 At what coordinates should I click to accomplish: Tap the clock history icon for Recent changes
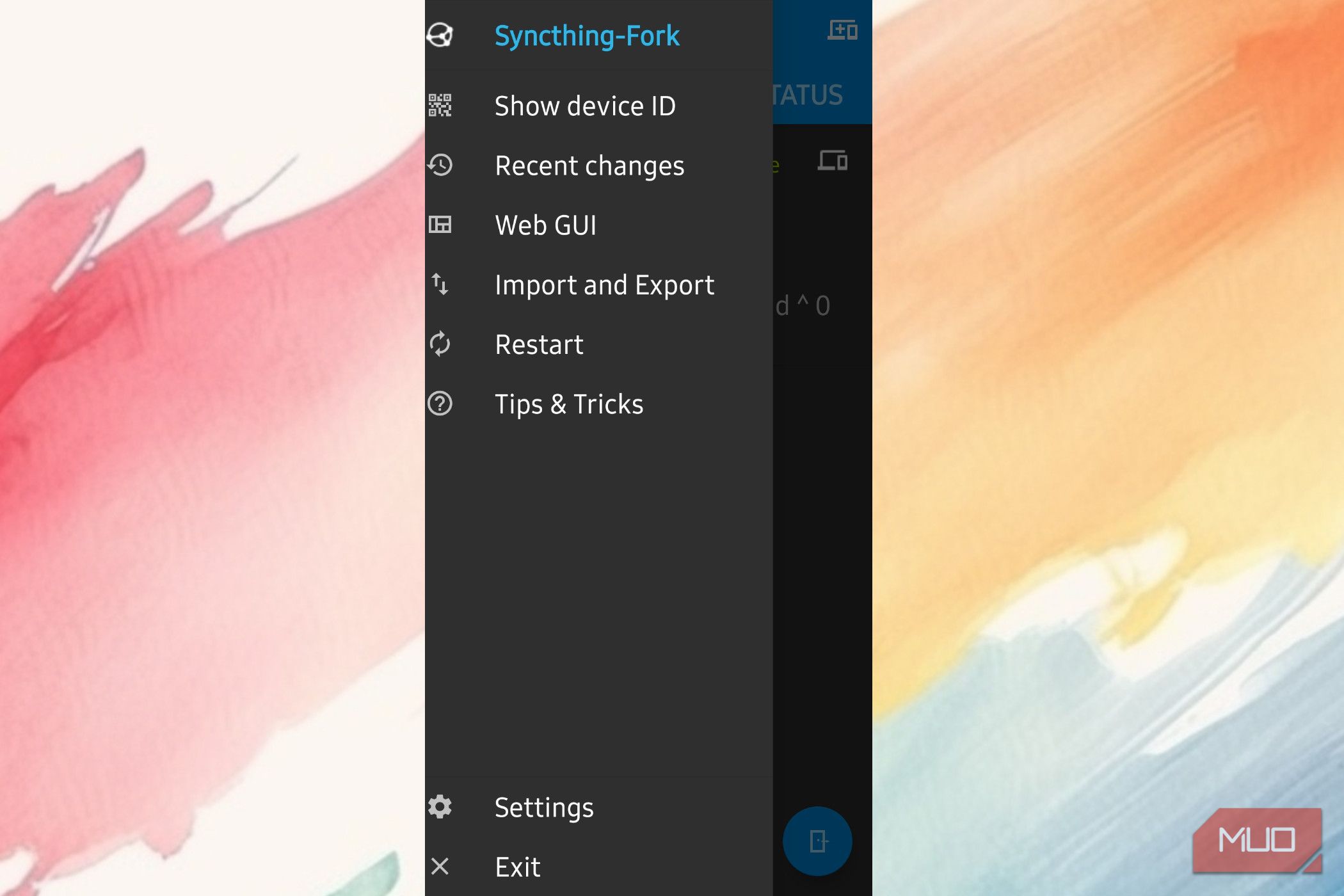pos(440,165)
